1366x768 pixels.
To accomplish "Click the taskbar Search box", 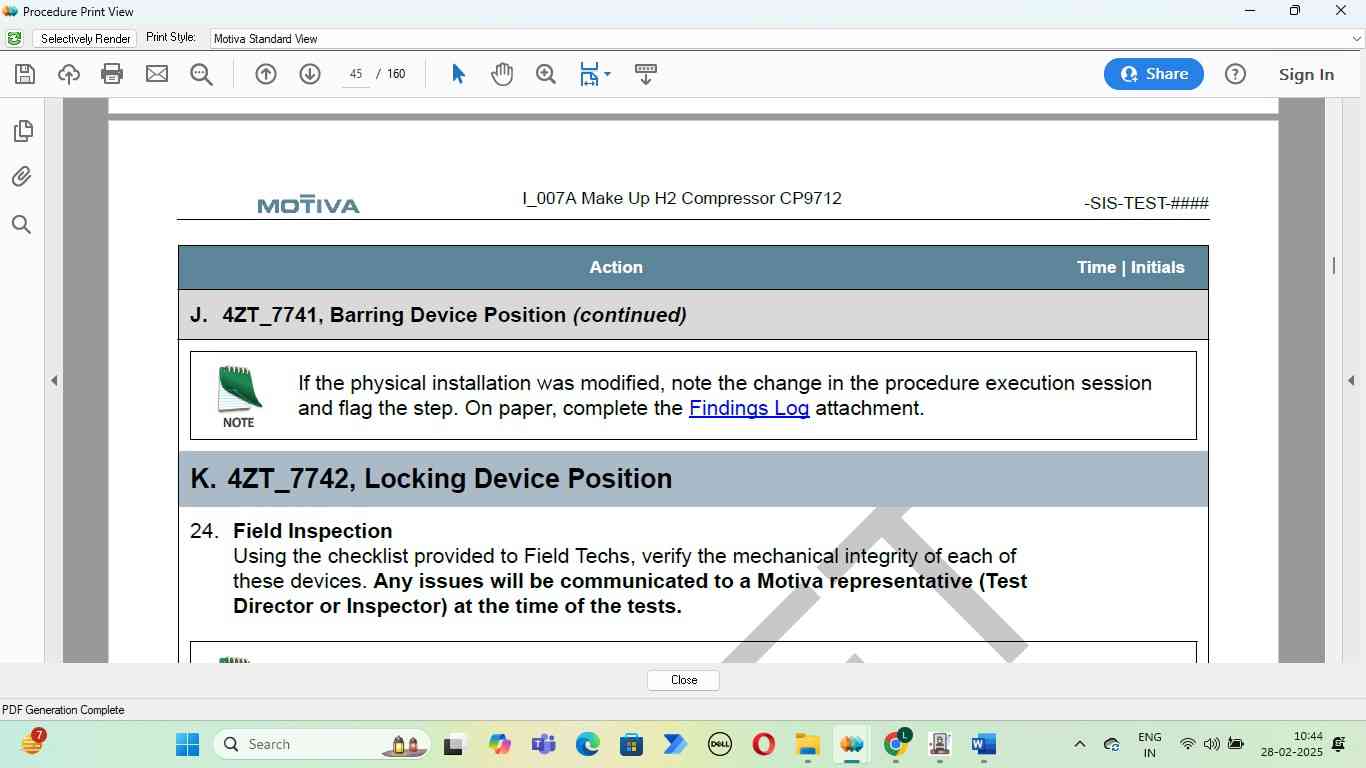I will [x=322, y=744].
